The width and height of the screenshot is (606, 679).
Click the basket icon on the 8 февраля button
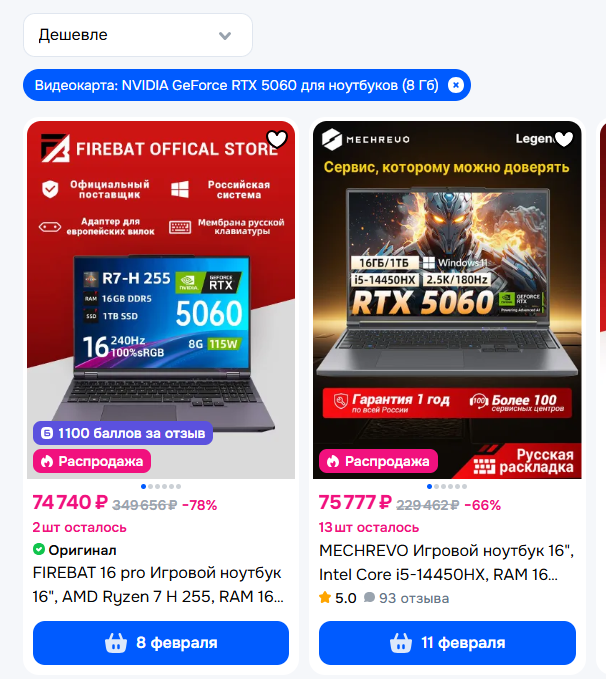[x=116, y=643]
